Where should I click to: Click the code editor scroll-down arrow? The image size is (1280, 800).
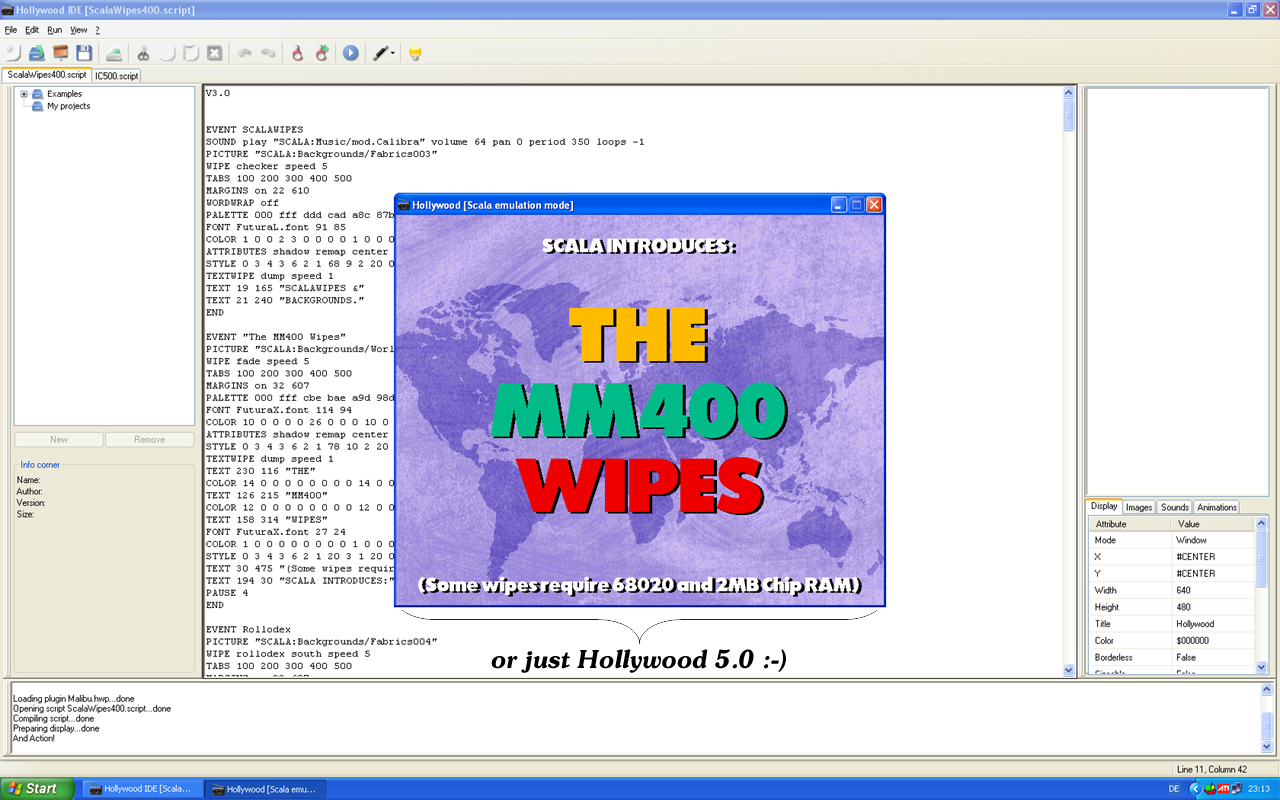click(x=1069, y=670)
